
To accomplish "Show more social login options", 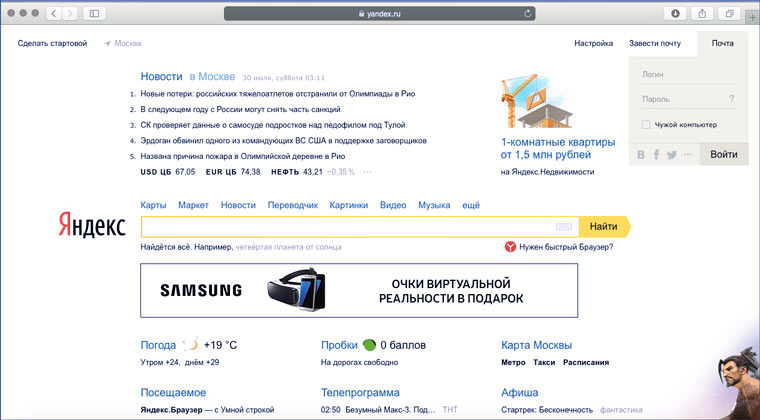I will 688,155.
